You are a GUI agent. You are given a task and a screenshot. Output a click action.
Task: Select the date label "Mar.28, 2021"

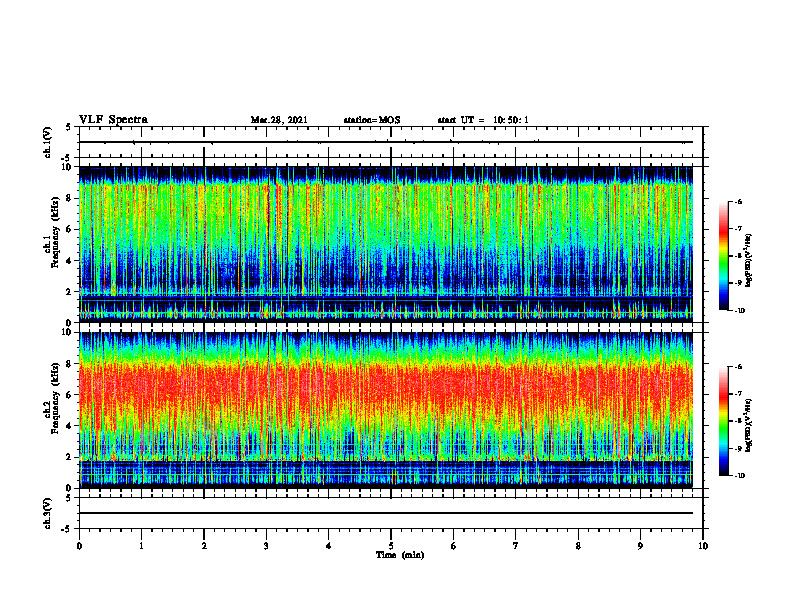tap(279, 120)
